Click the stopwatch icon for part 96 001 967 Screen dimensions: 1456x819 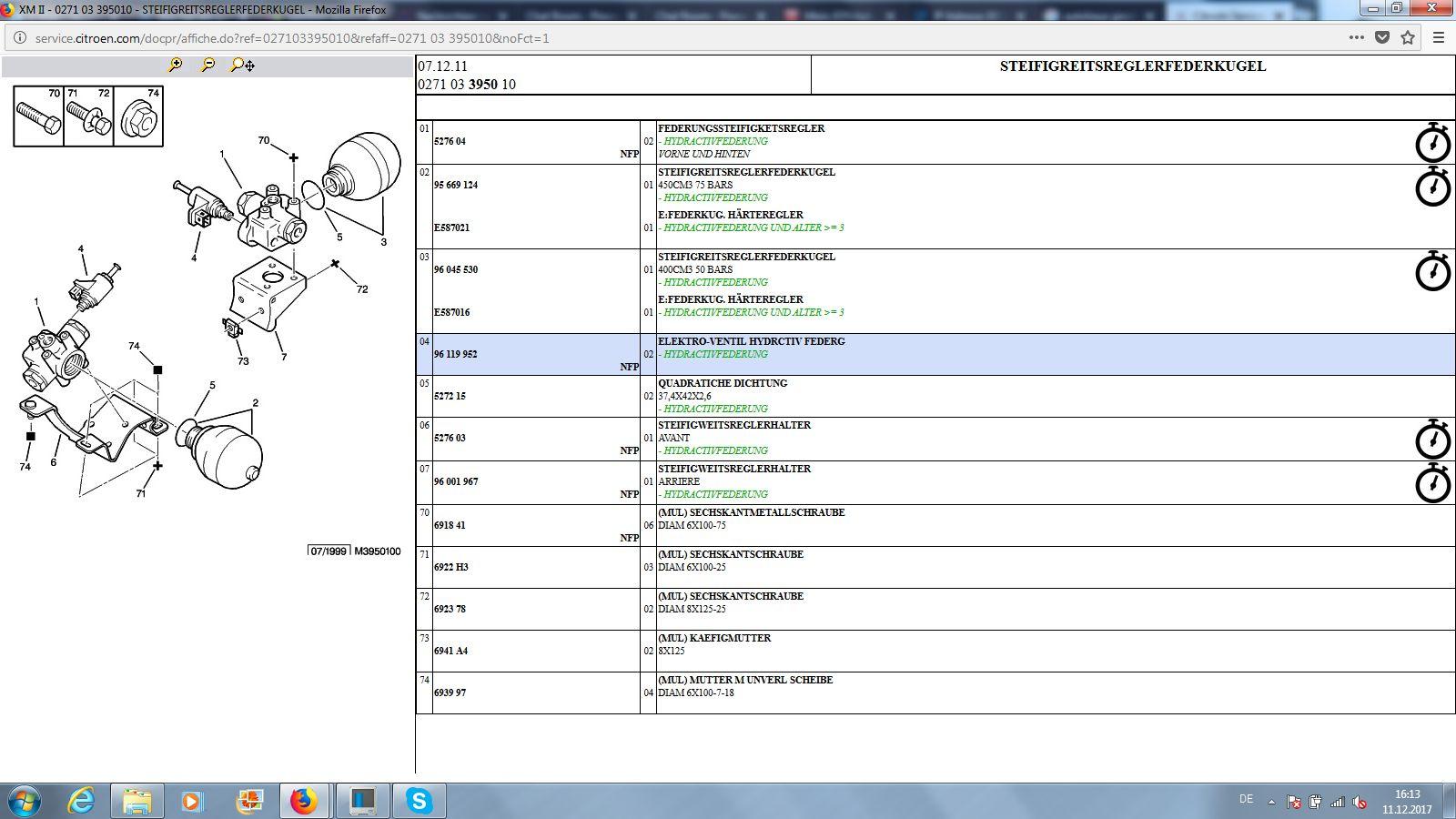(1432, 483)
